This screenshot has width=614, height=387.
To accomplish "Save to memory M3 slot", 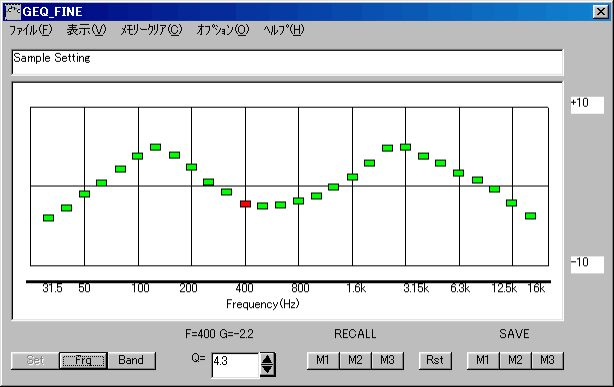I will [547, 360].
